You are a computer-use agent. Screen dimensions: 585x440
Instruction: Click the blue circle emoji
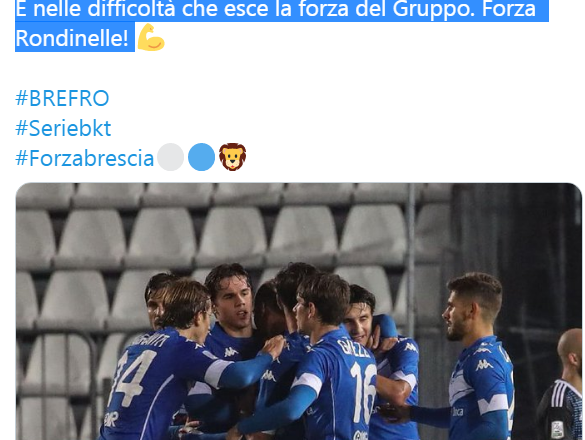pos(201,157)
